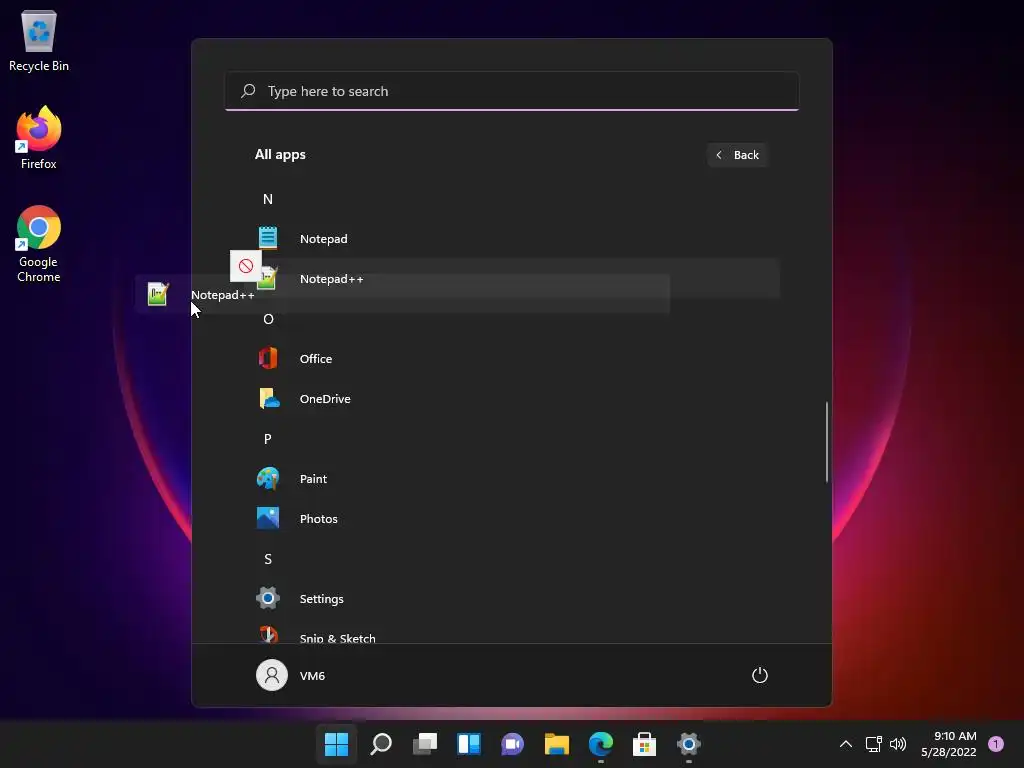This screenshot has width=1024, height=768.
Task: Click the network status tray icon
Action: point(874,744)
